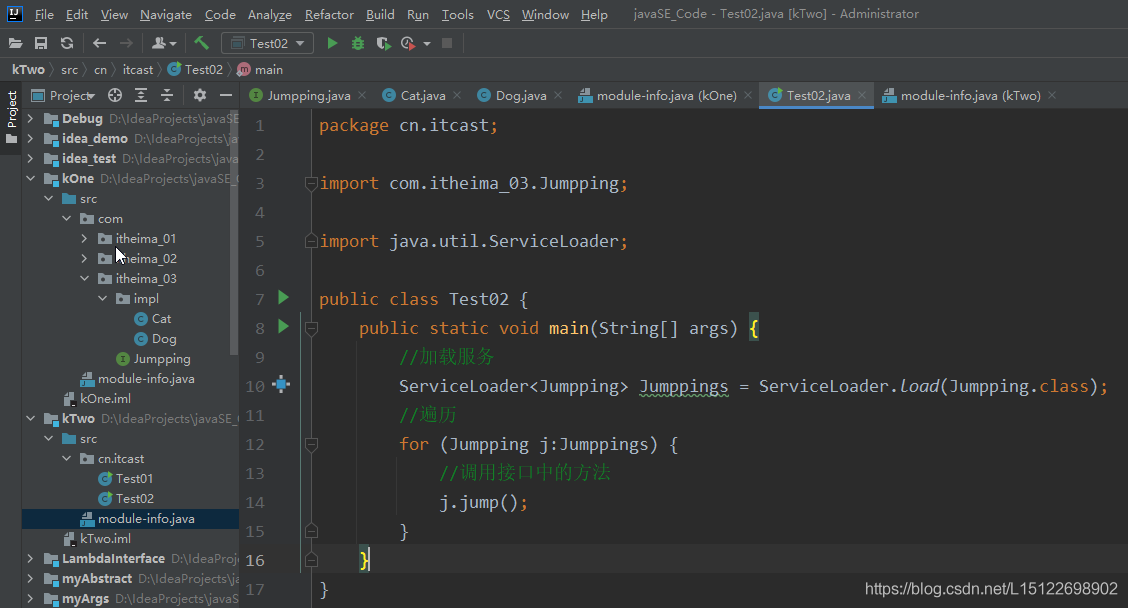Click the locate-in-project target icon
Image resolution: width=1128 pixels, height=608 pixels.
point(115,95)
